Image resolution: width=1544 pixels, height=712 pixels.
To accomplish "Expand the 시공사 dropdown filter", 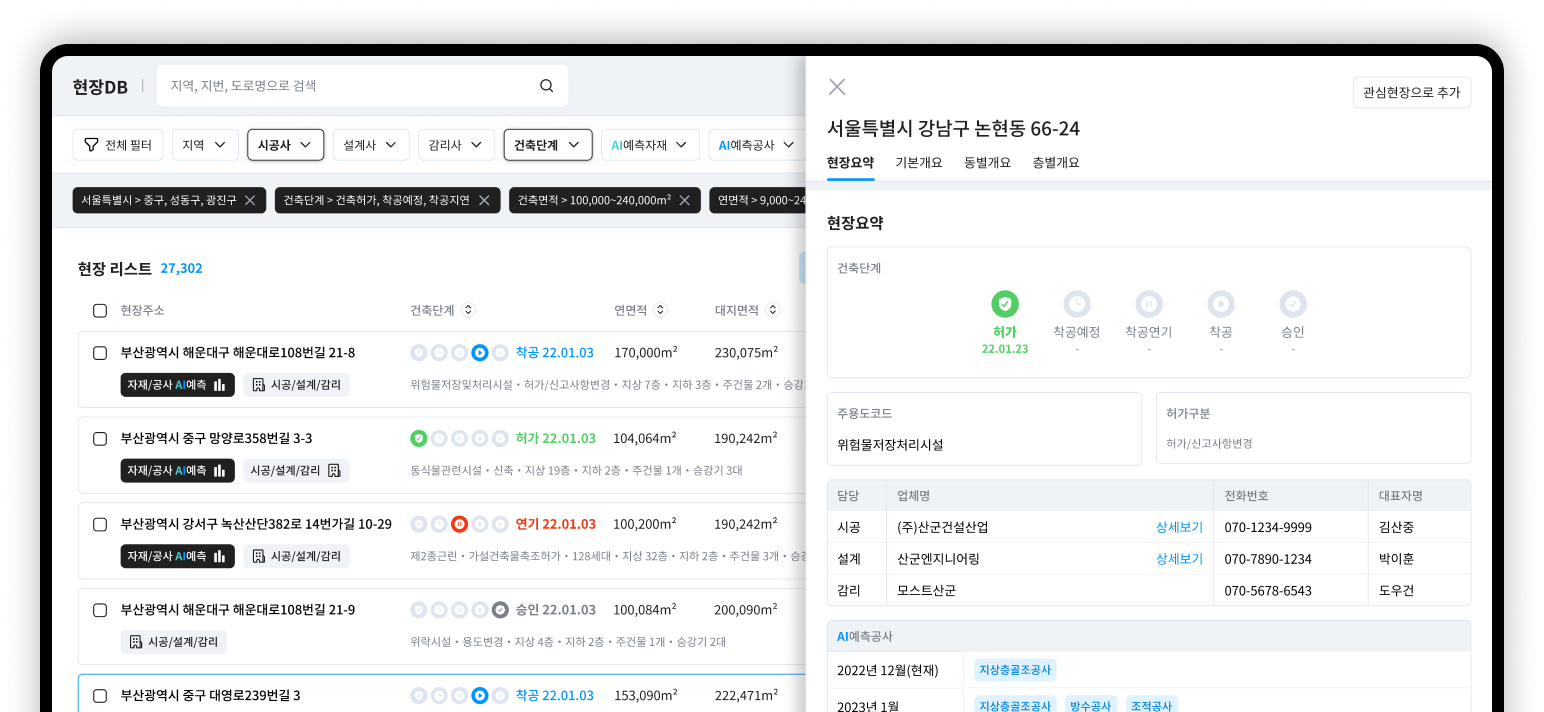I will click(285, 145).
